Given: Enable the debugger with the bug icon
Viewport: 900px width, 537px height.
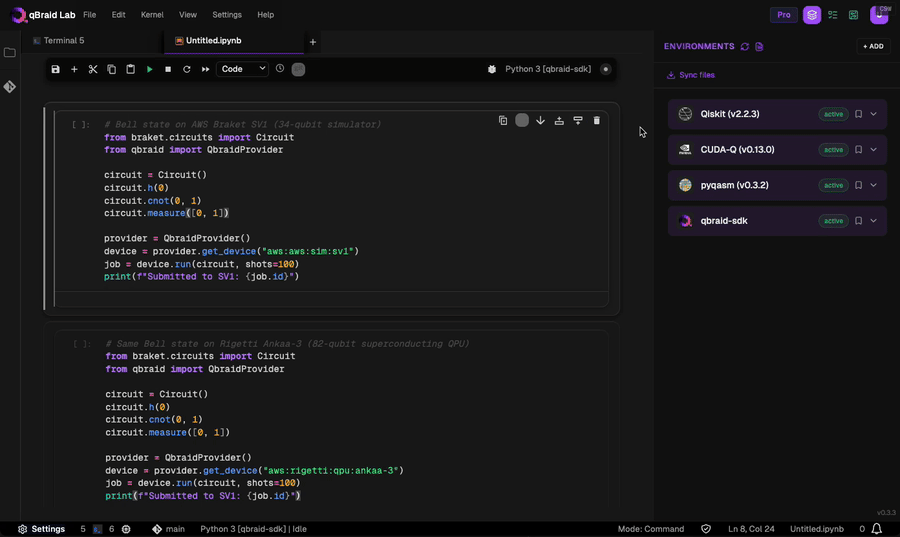Looking at the screenshot, I should pos(492,69).
